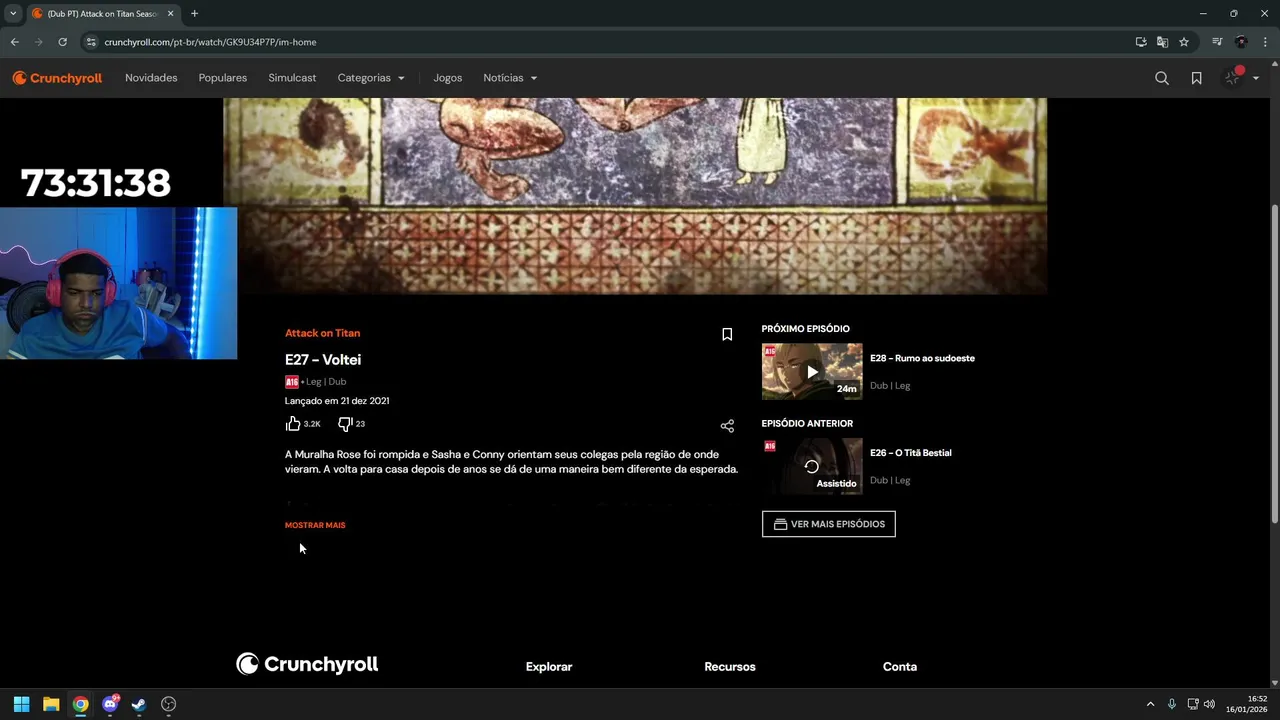Expand Categorias dropdown
1280x720 pixels.
(x=371, y=78)
